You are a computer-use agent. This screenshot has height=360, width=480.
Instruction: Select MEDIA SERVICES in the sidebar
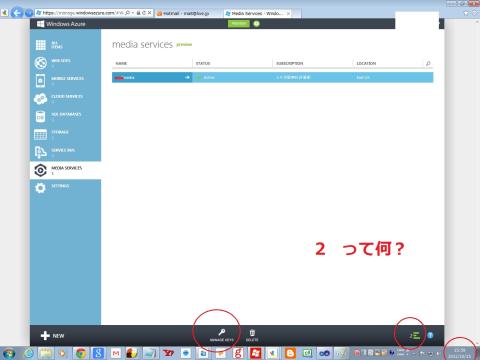point(65,170)
